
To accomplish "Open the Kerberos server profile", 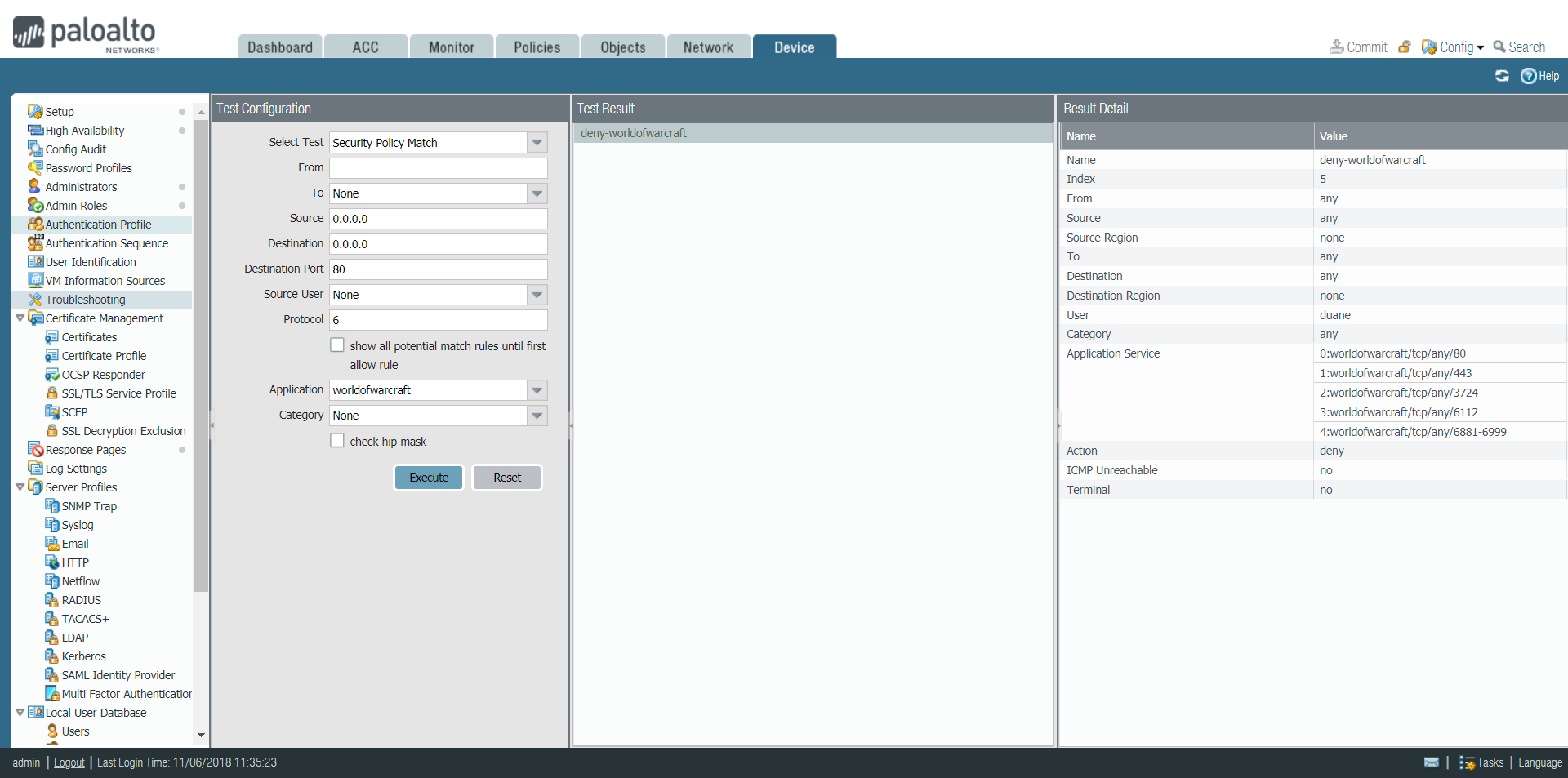I will pos(84,656).
